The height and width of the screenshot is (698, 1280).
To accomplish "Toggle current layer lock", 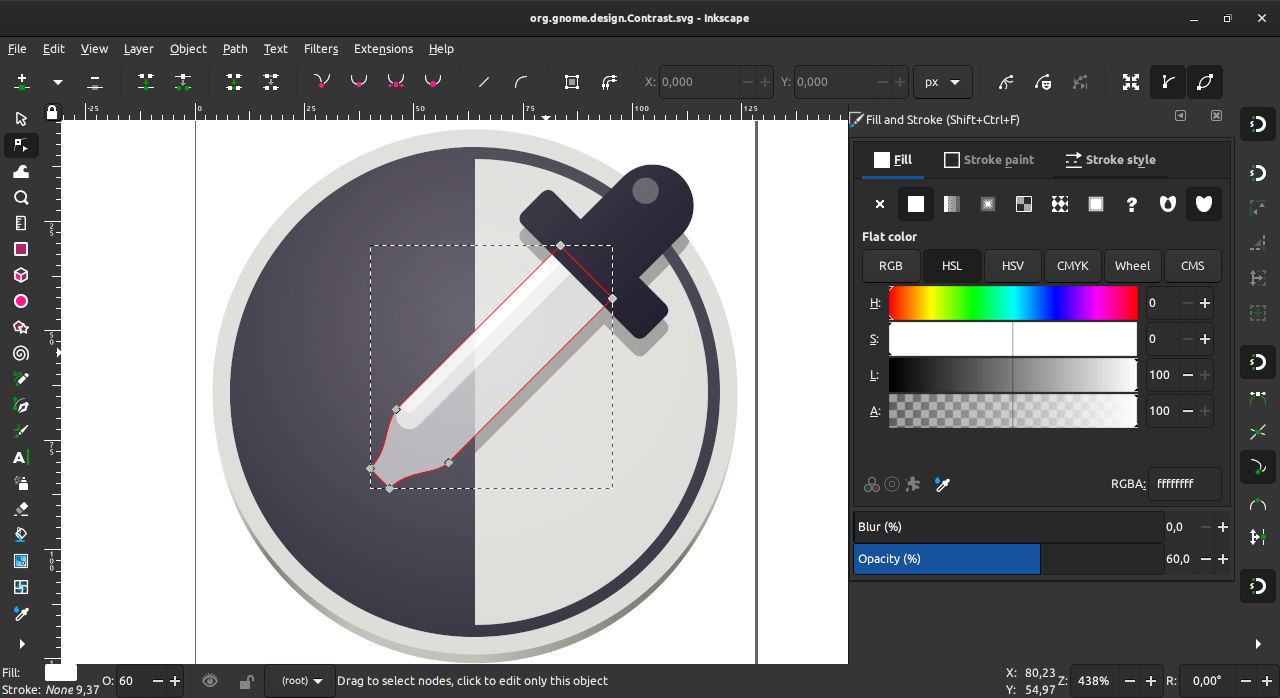I will point(246,682).
